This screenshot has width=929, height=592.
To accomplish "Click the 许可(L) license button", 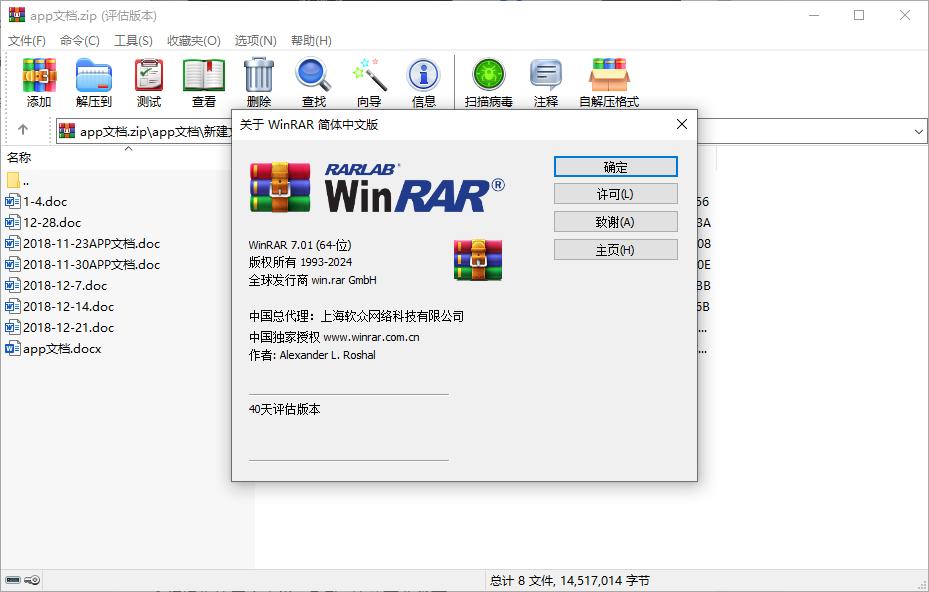I will [616, 194].
